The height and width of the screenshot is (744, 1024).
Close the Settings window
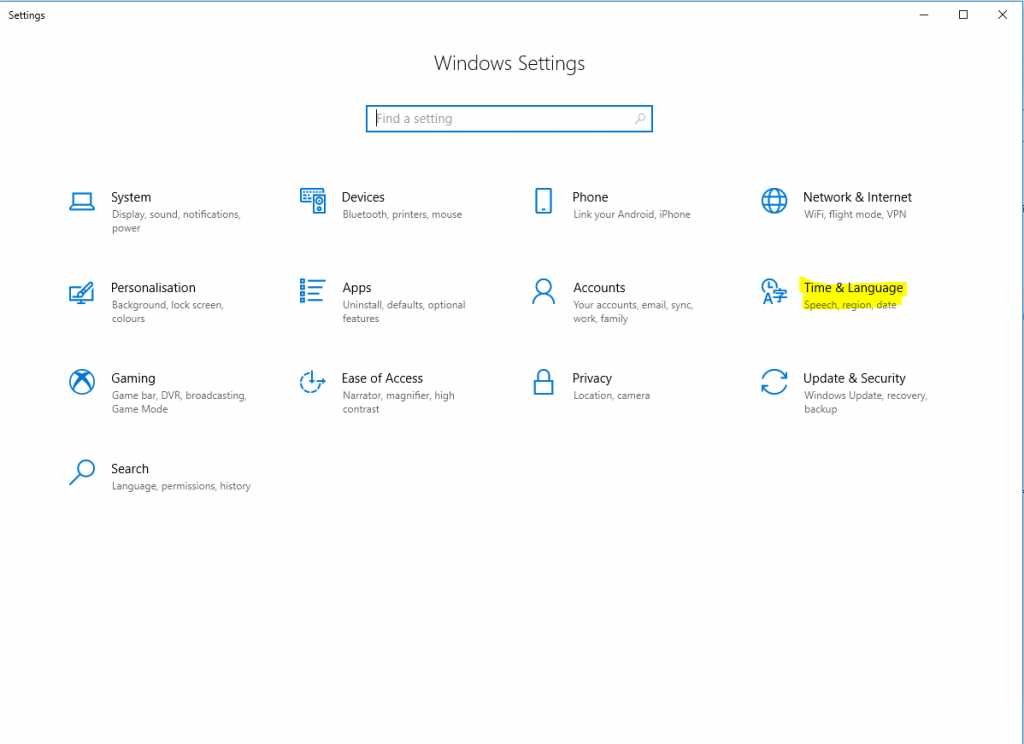pyautogui.click(x=1002, y=15)
